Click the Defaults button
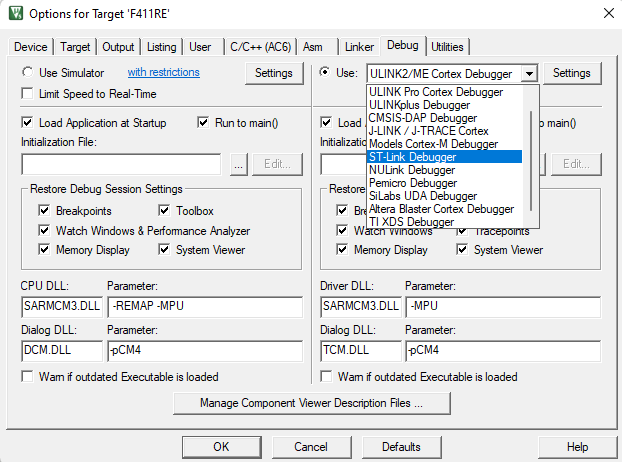This screenshot has width=622, height=462. pyautogui.click(x=400, y=447)
